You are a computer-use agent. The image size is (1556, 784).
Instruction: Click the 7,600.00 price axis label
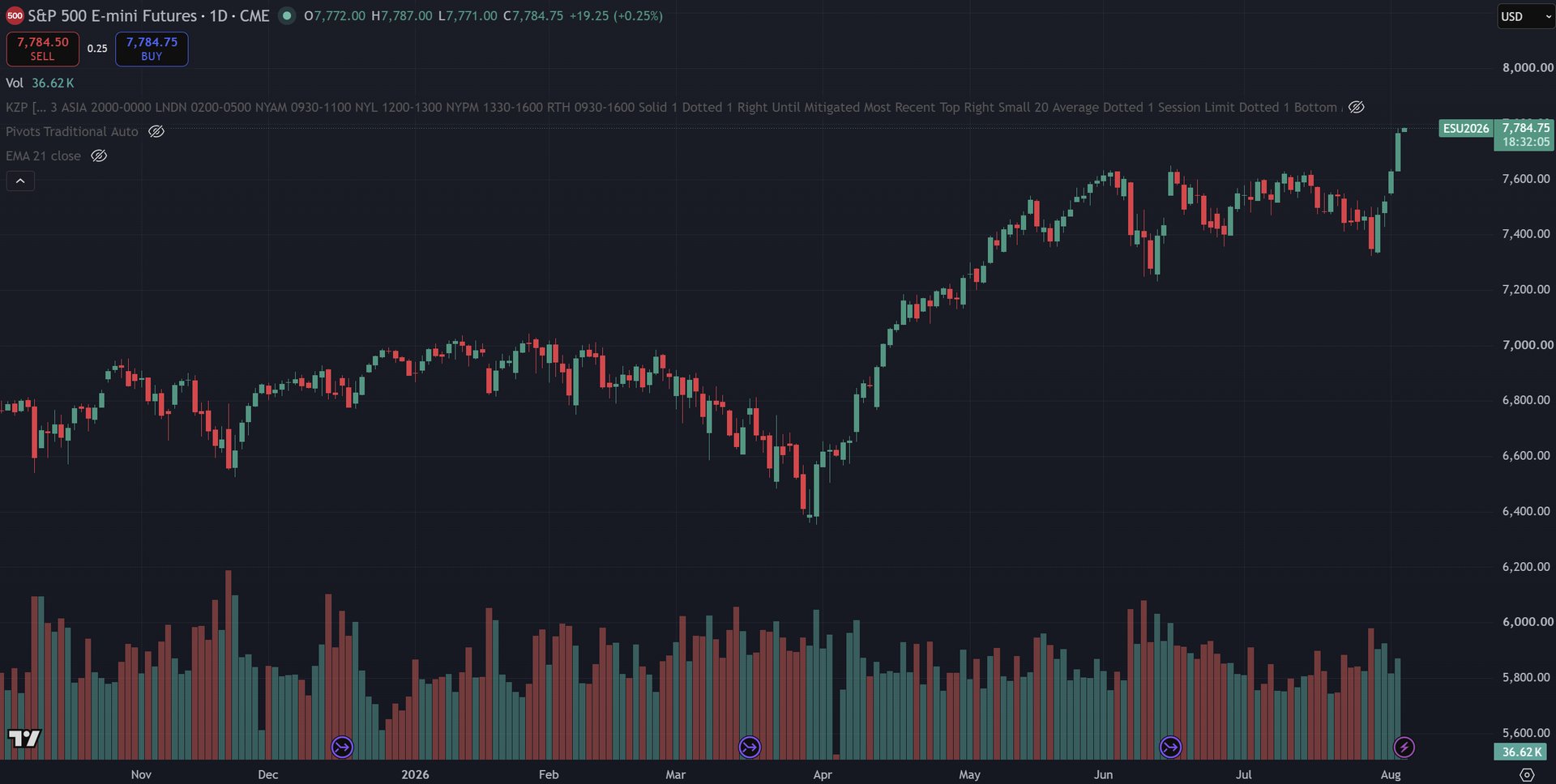pyautogui.click(x=1528, y=178)
